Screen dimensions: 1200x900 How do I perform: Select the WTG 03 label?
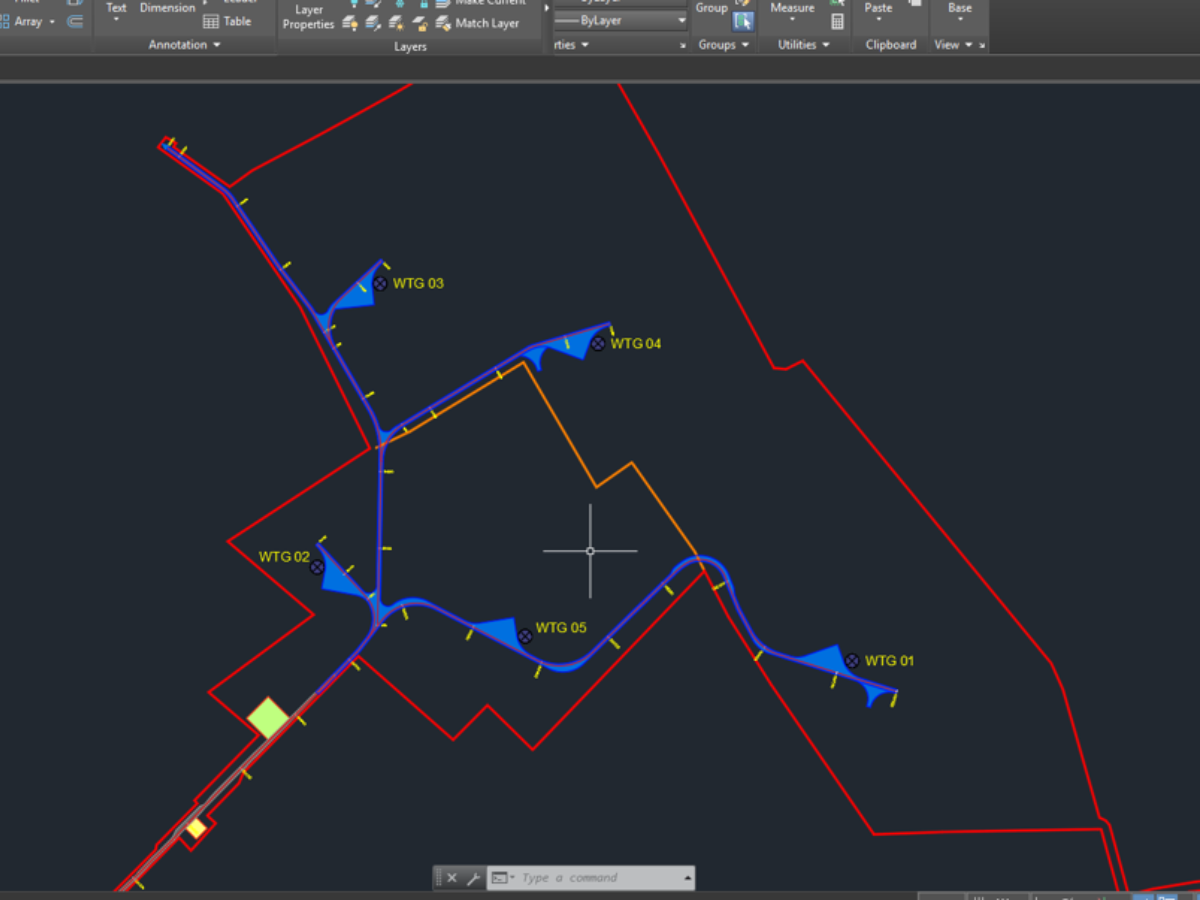418,283
